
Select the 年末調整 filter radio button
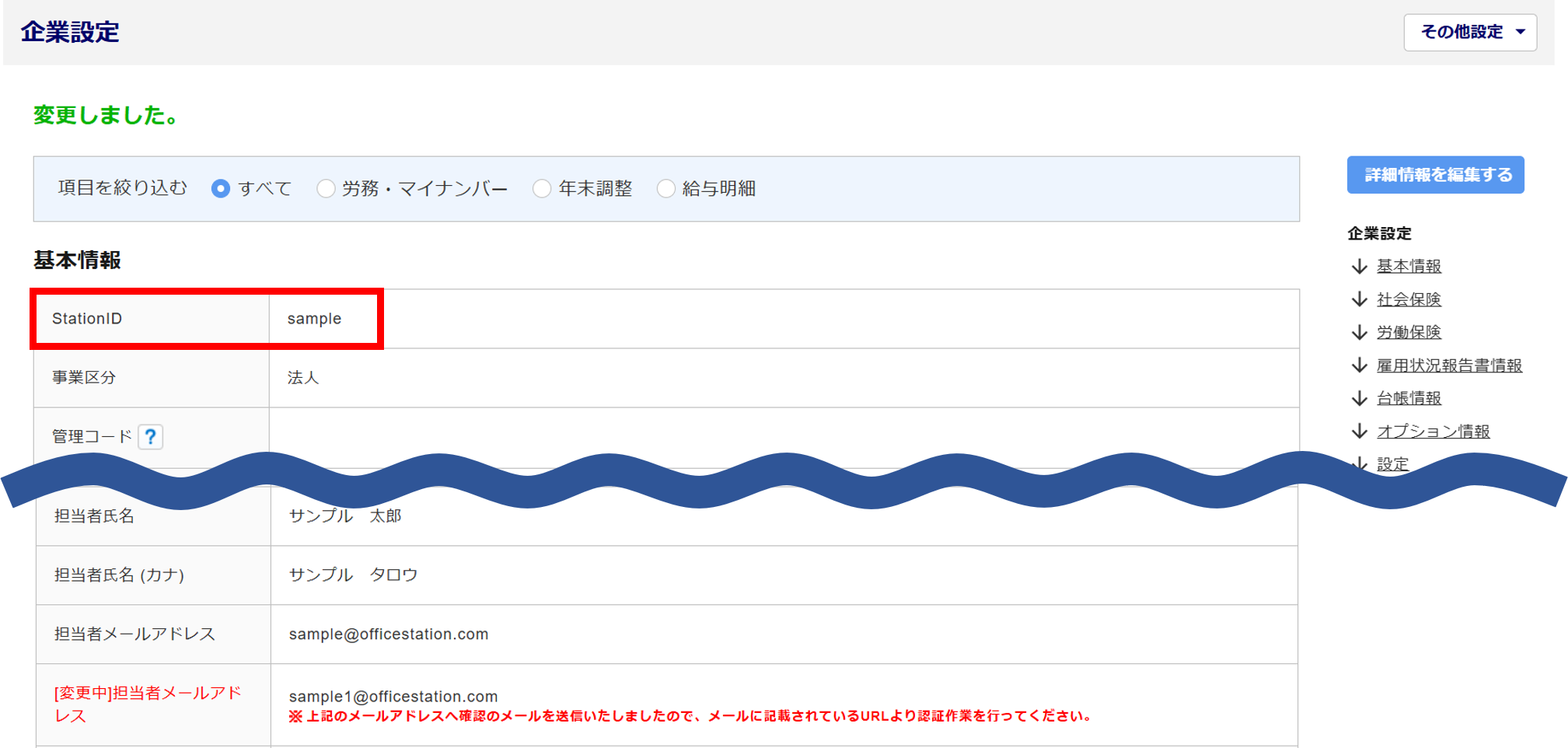[x=542, y=189]
